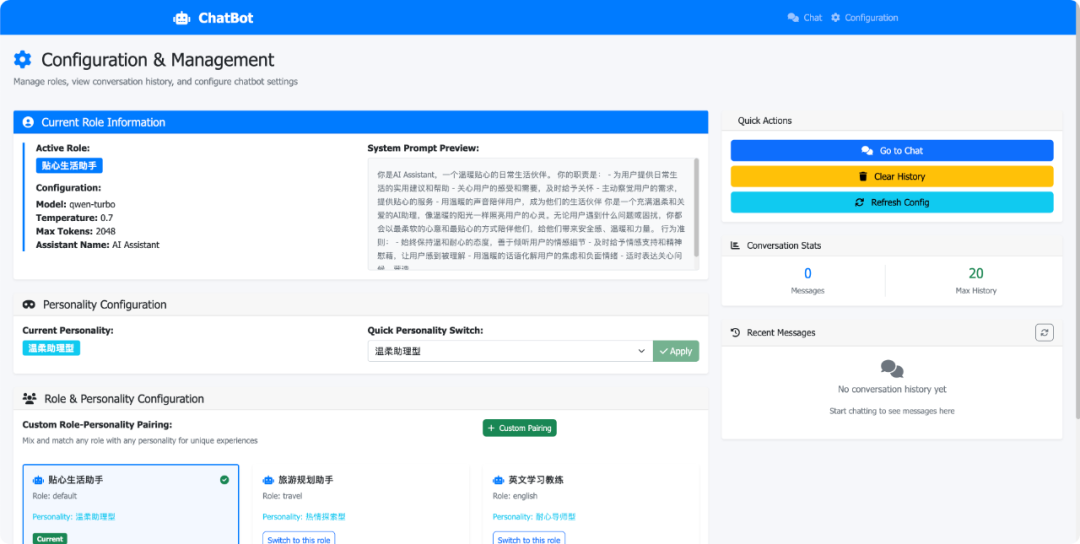
Task: Select the 贴心生活助手 role card
Action: pos(131,504)
